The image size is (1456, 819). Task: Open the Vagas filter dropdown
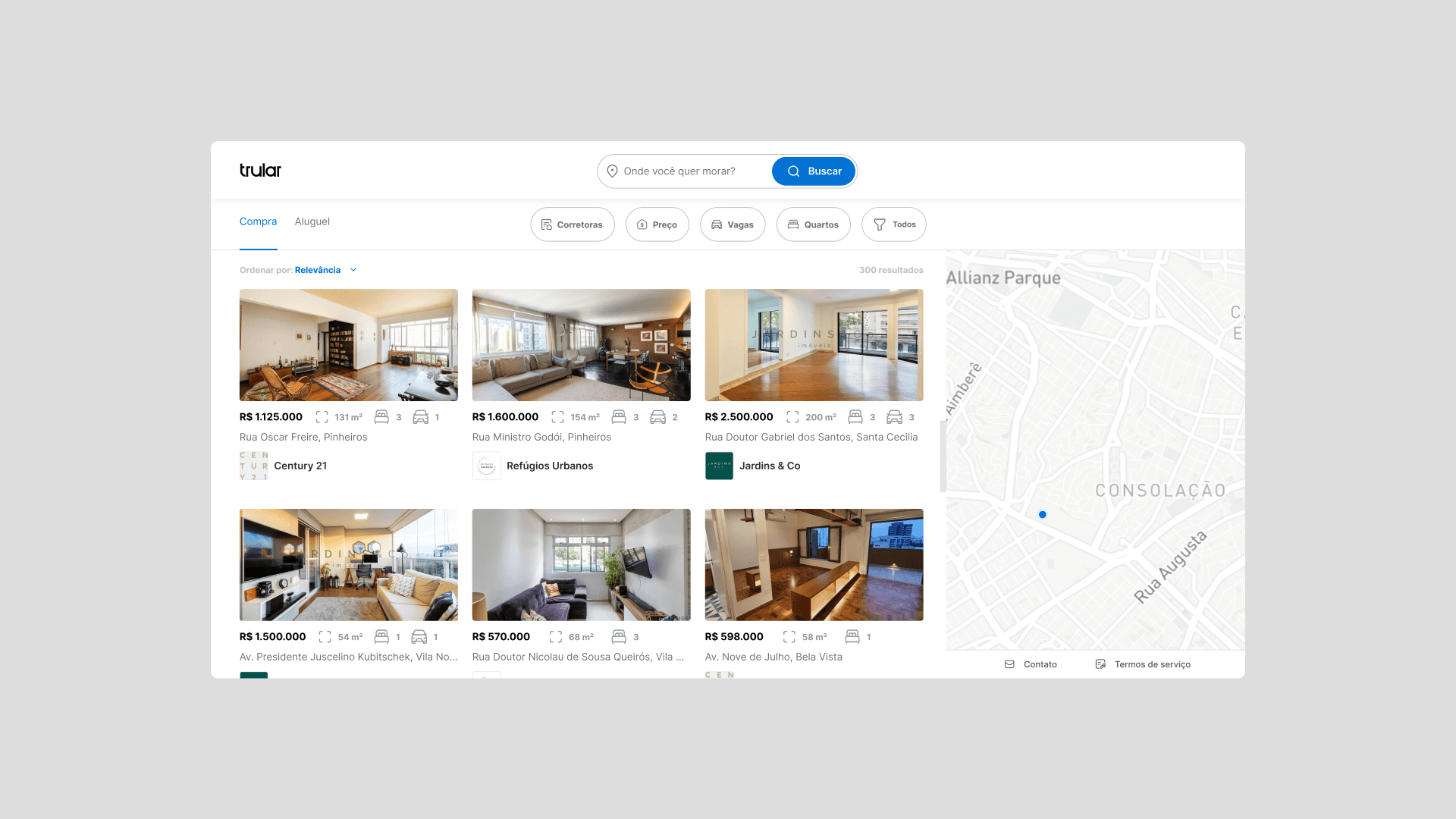(x=733, y=224)
